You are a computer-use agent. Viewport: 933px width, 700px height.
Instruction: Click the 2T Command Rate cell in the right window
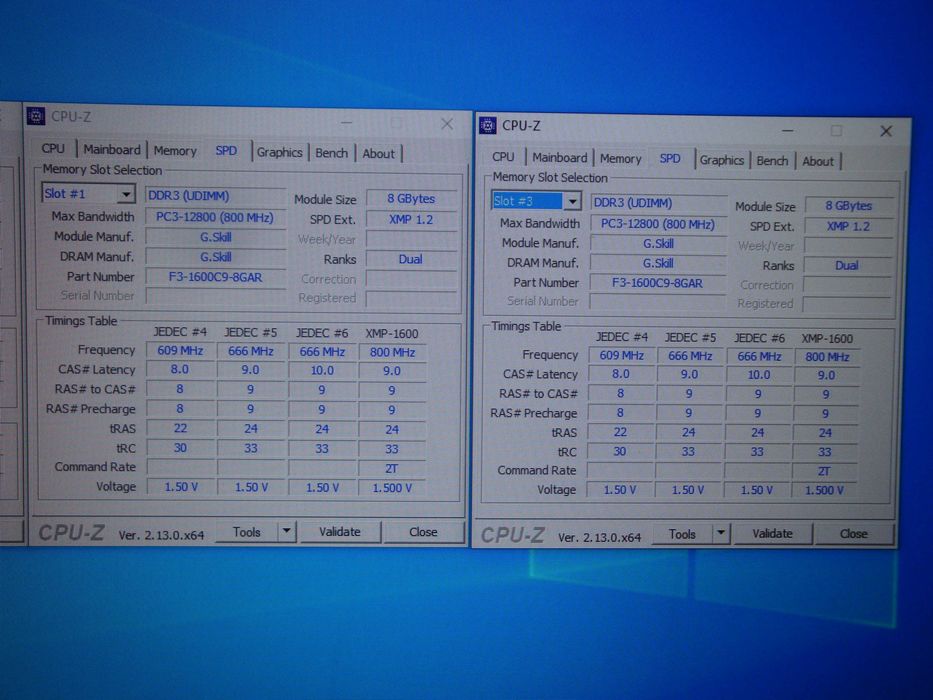824,471
